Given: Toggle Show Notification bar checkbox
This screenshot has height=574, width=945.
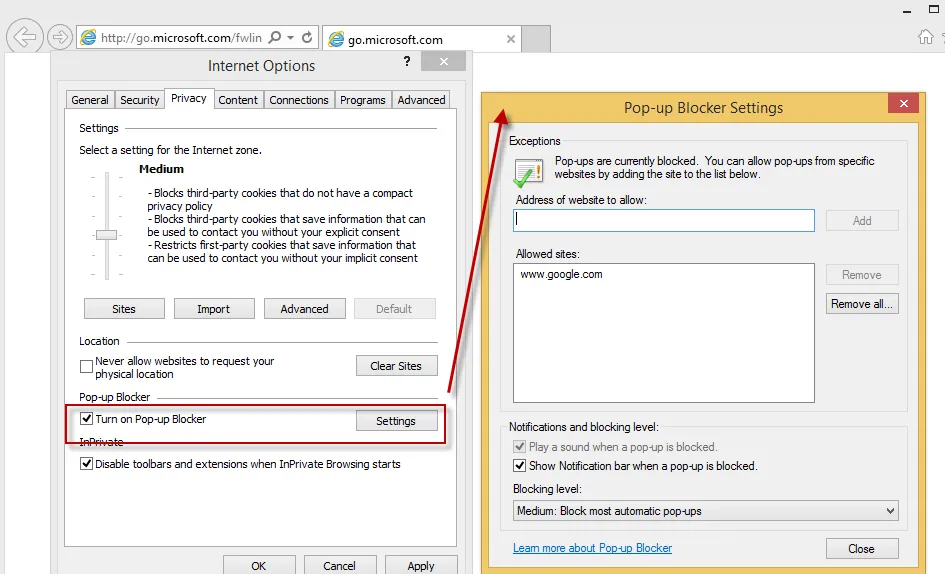Looking at the screenshot, I should click(519, 465).
